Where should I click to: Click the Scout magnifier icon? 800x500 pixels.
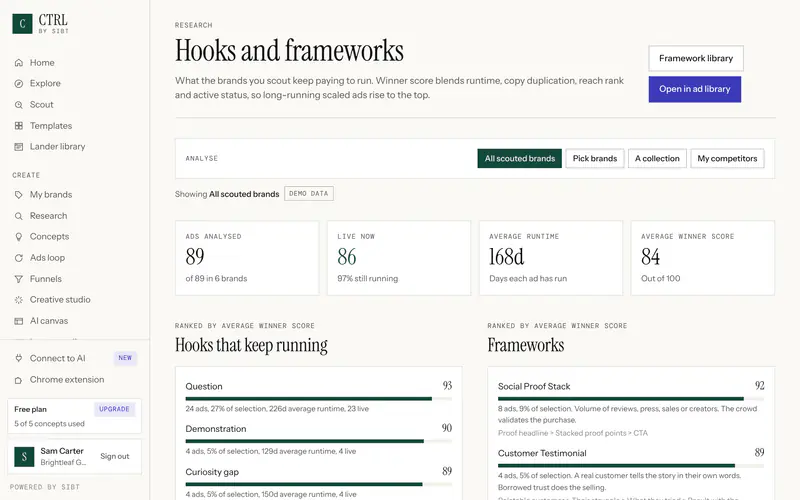pos(19,105)
